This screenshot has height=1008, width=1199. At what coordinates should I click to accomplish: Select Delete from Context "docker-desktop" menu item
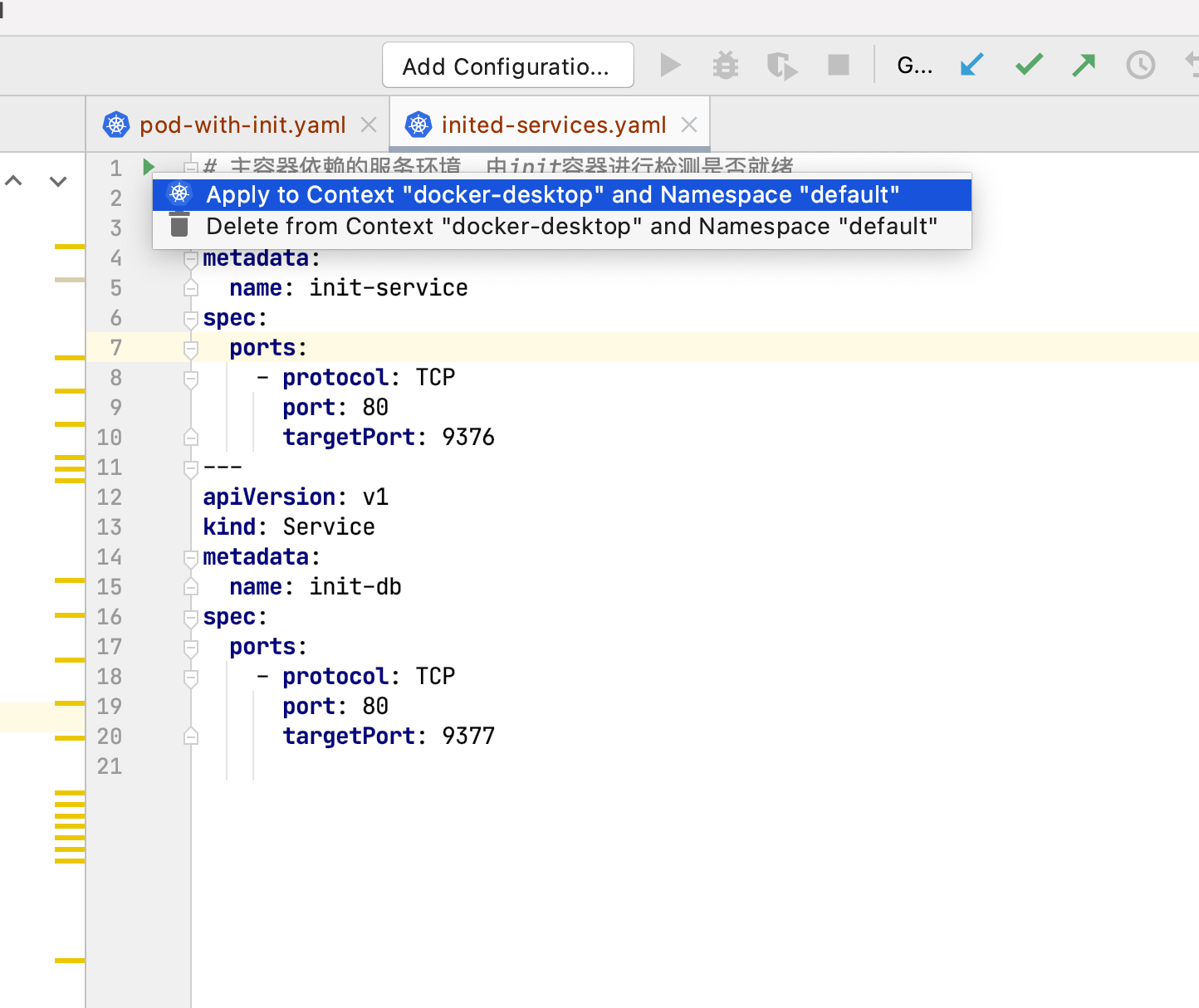click(562, 226)
